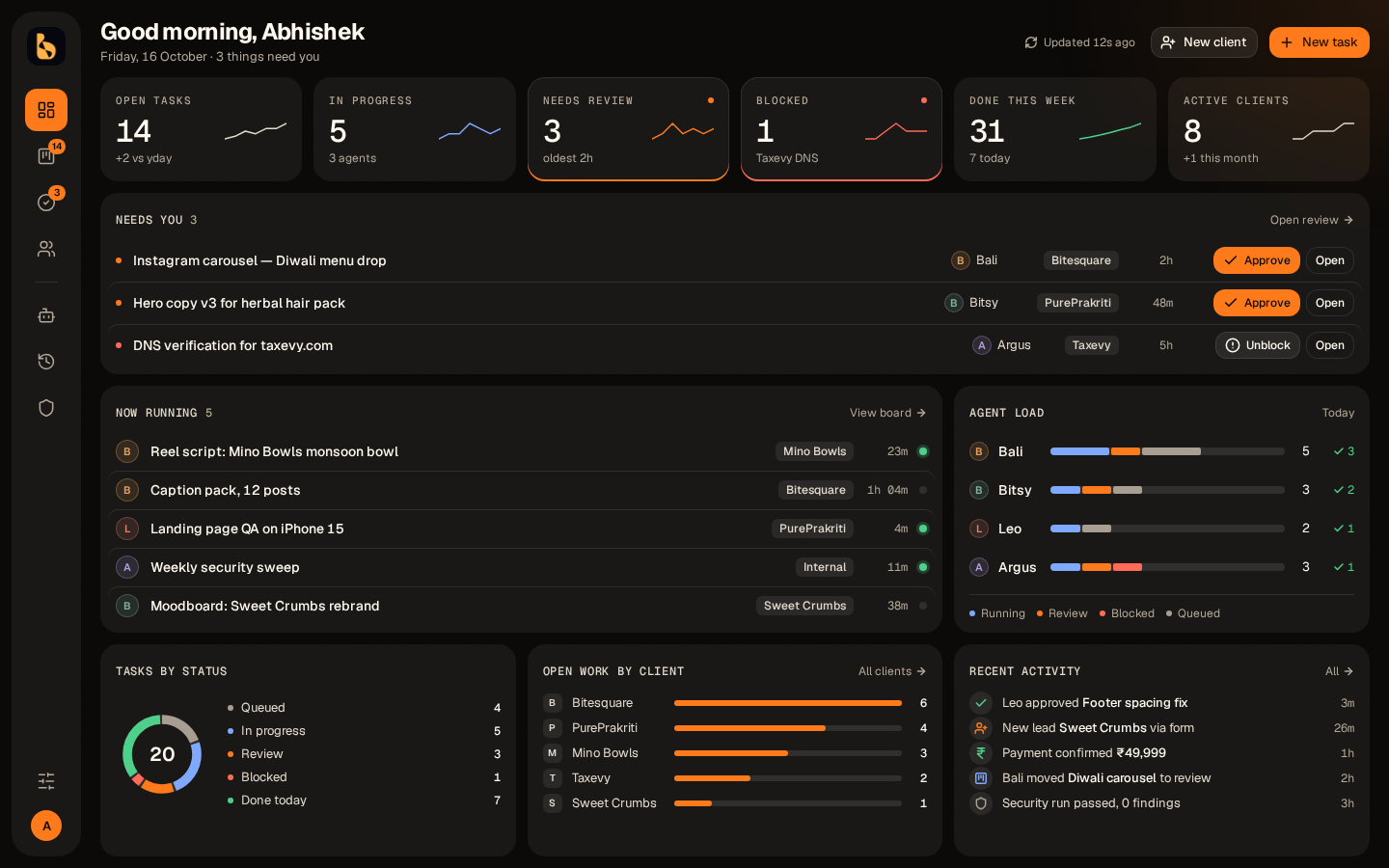Follow the View board link
Viewport: 1389px width, 868px height.
point(887,413)
